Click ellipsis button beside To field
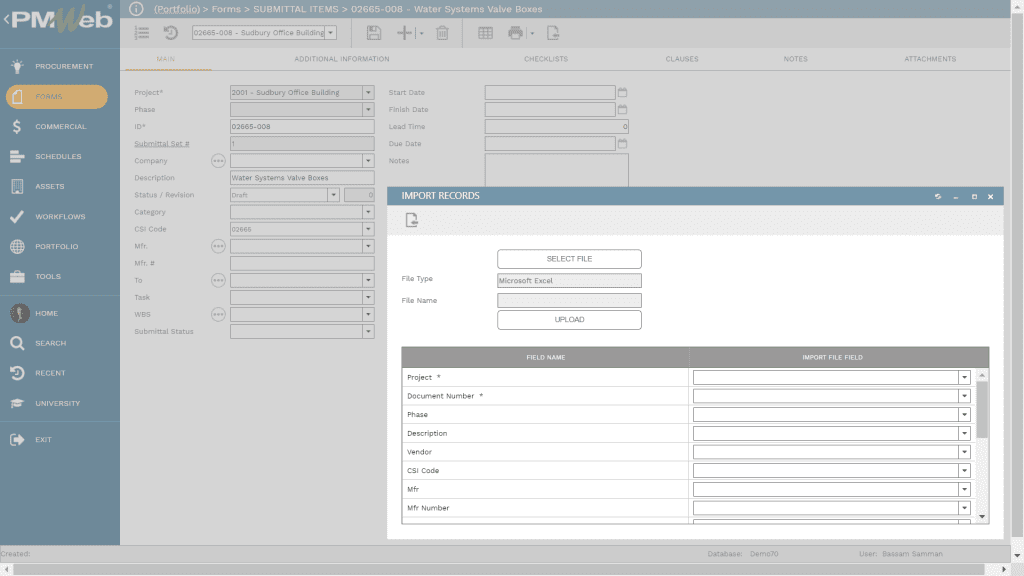 pos(218,280)
